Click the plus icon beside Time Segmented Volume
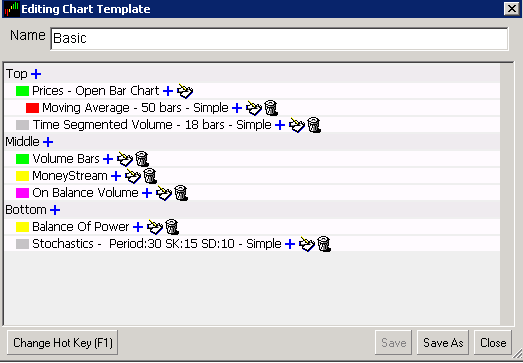 click(280, 125)
